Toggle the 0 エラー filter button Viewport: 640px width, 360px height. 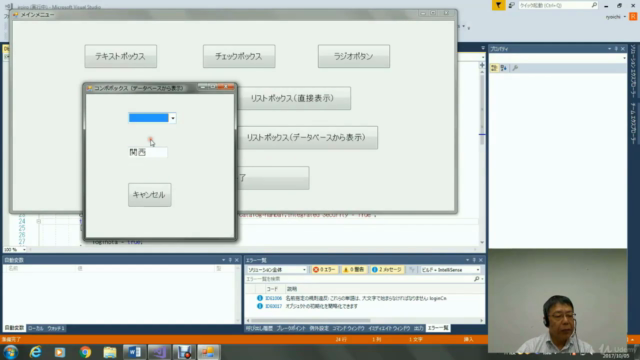(x=324, y=270)
